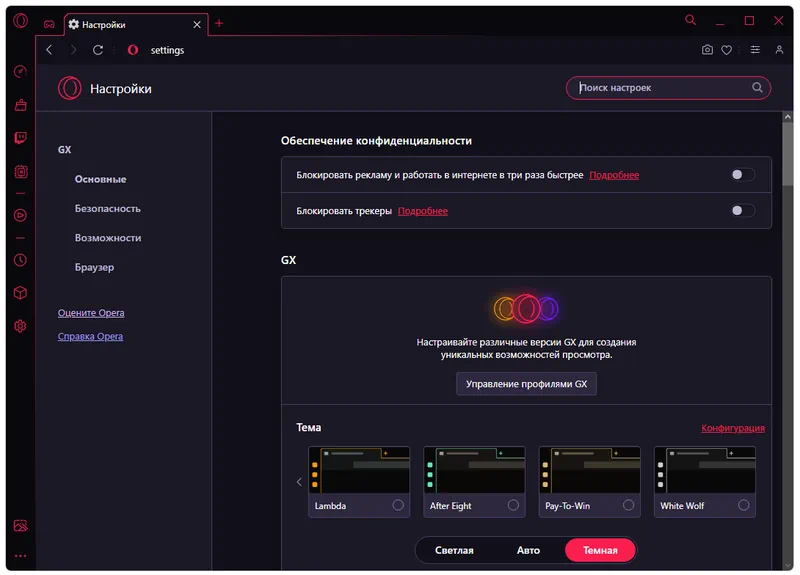Open History clock sidebar icon
800x575 pixels.
click(x=20, y=260)
